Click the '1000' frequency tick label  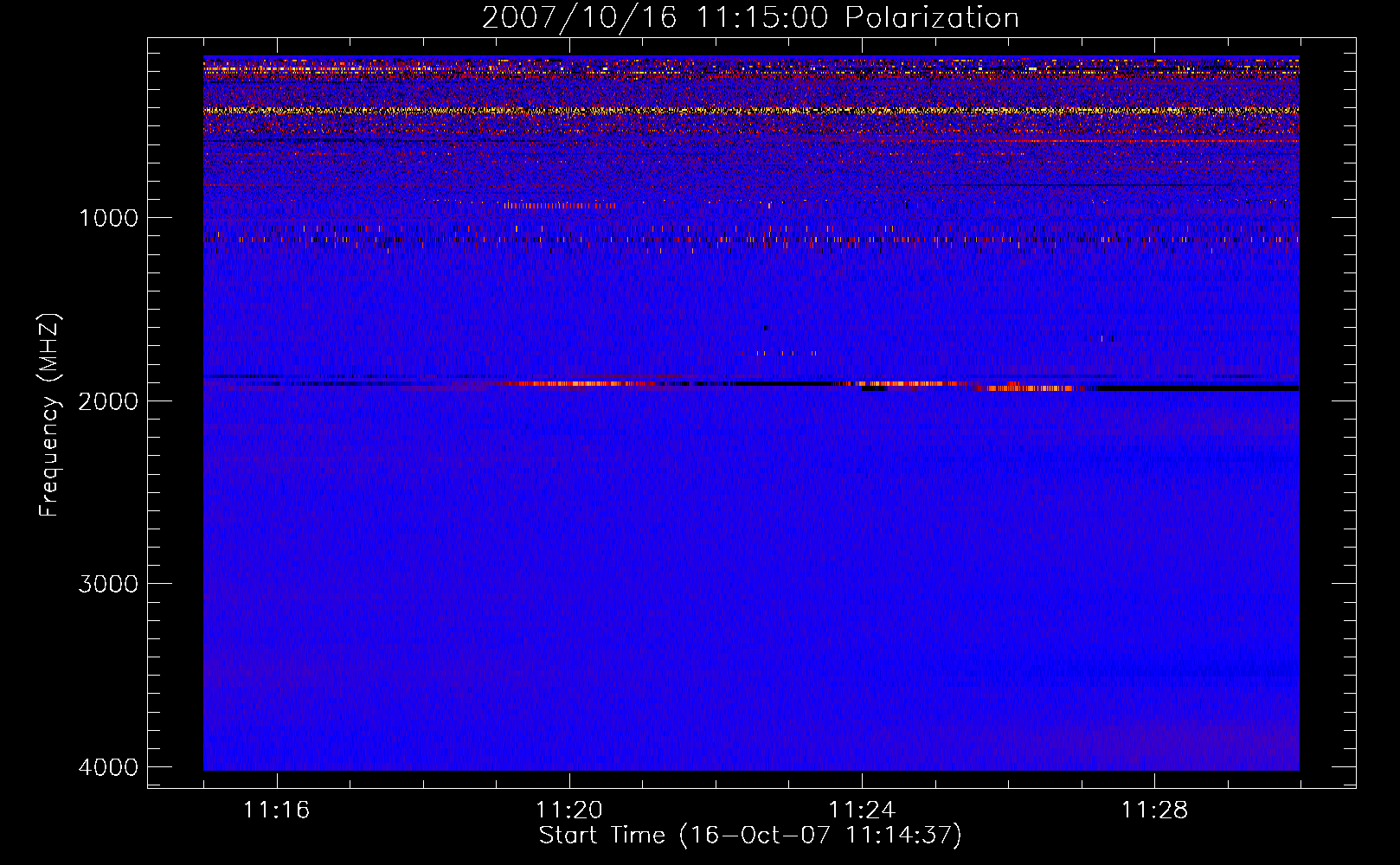coord(108,217)
